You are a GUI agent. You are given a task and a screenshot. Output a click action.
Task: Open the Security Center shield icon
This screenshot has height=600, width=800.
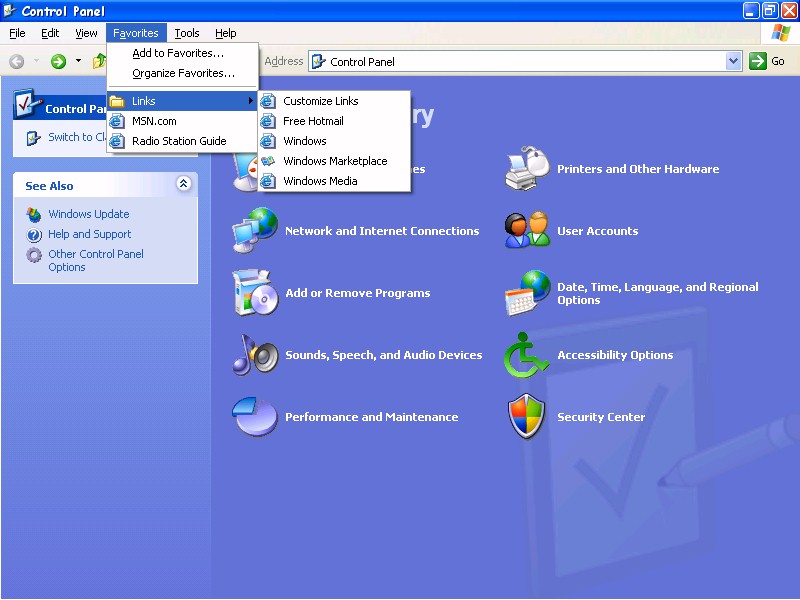[527, 417]
